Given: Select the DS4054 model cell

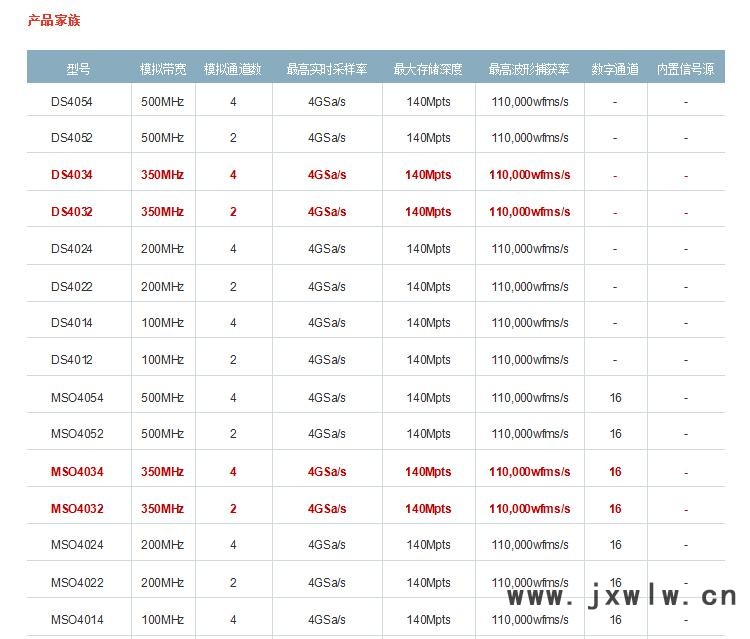Looking at the screenshot, I should click(72, 102).
